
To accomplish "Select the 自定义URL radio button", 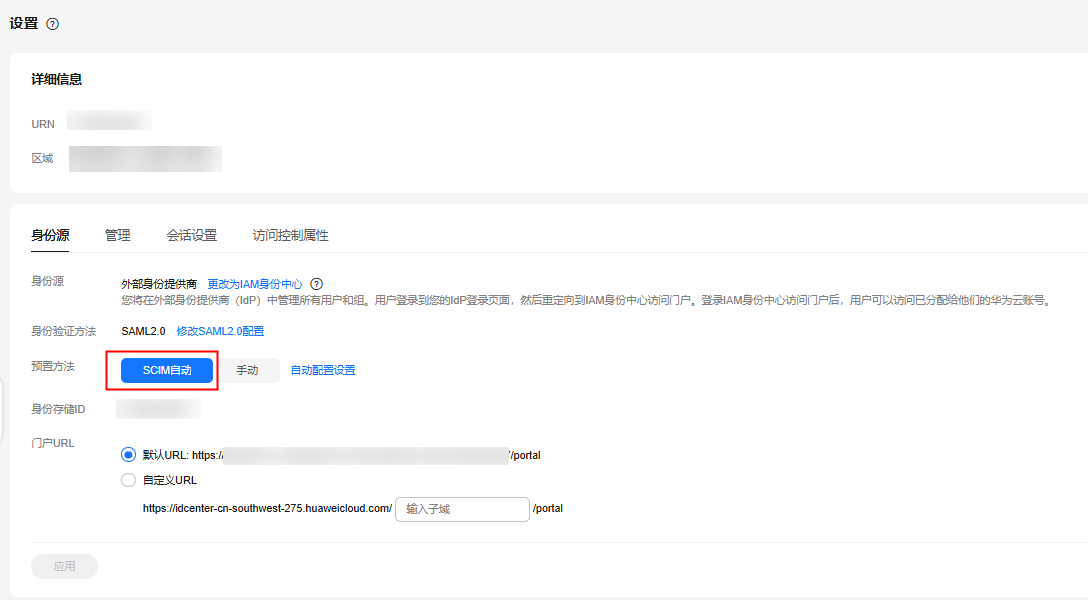I will (128, 480).
